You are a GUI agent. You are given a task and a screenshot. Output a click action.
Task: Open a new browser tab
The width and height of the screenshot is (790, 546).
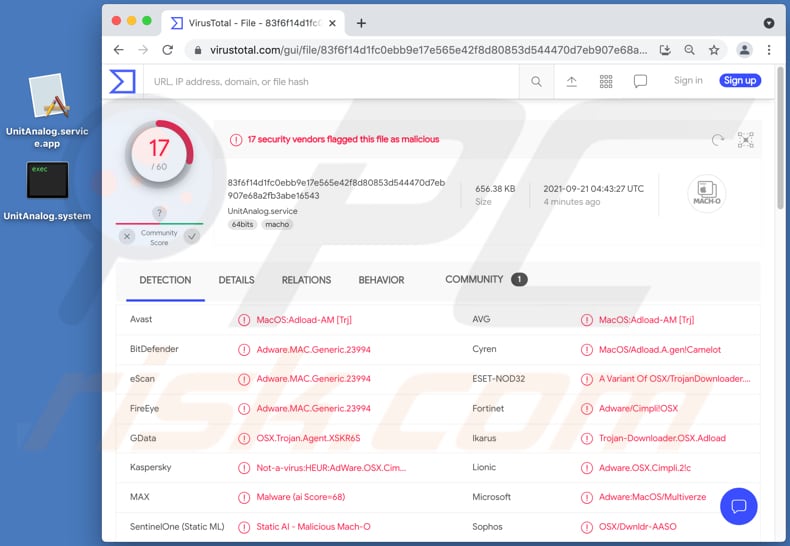(361, 23)
